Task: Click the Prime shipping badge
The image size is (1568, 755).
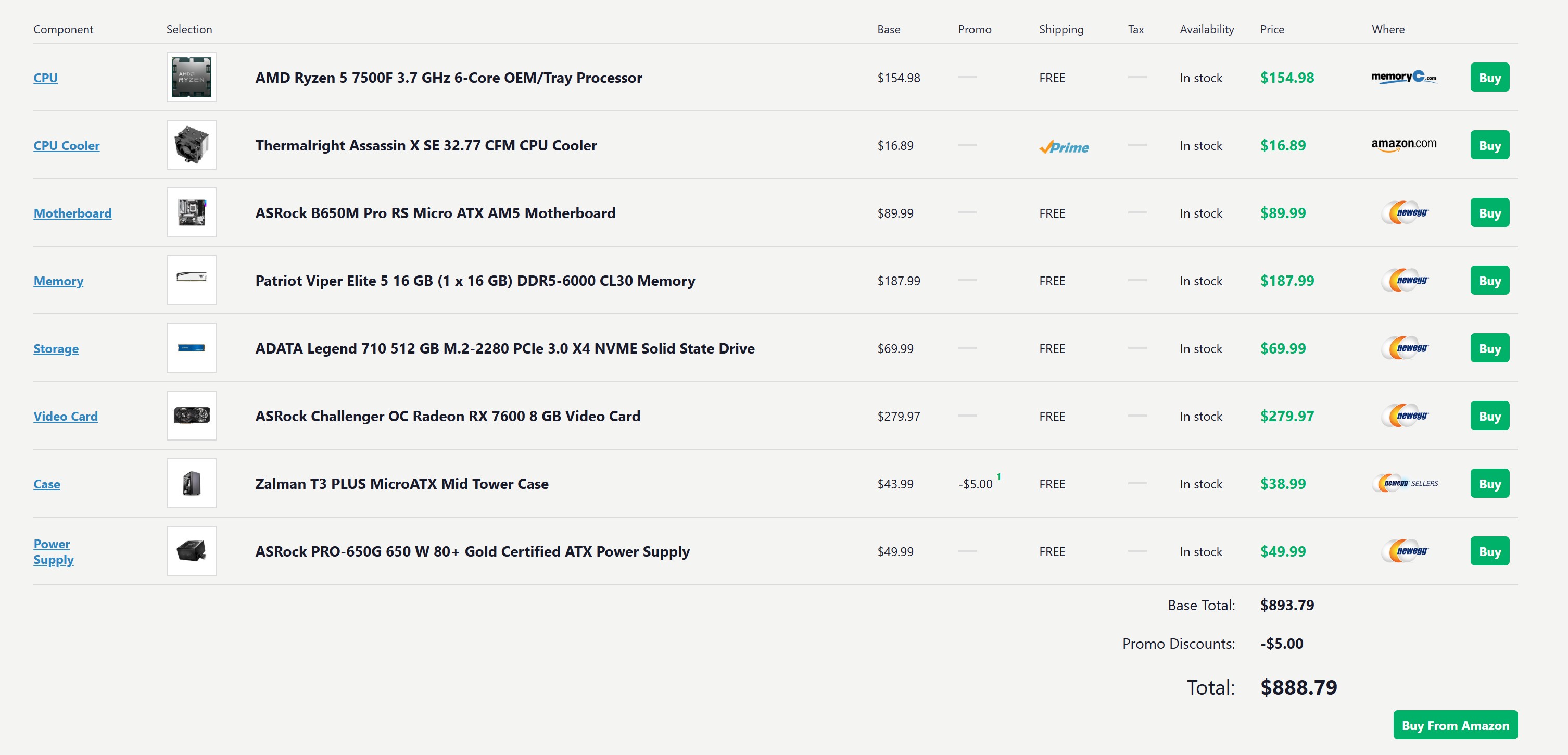Action: click(1064, 147)
